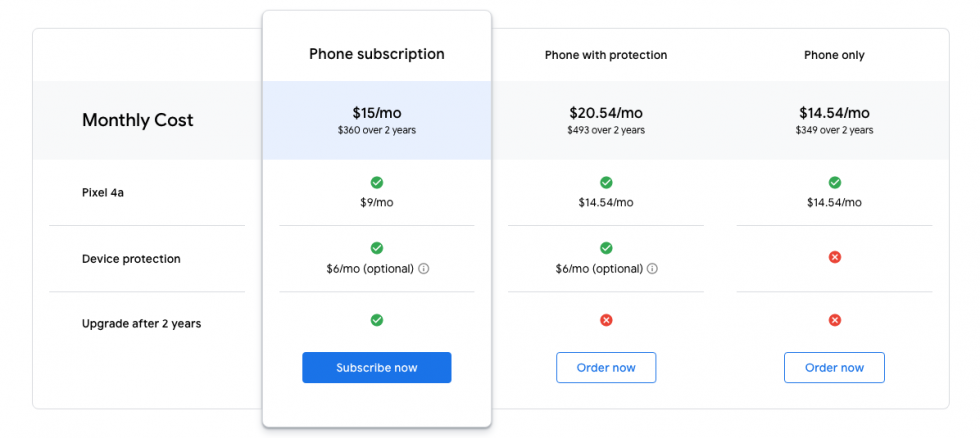Image resolution: width=980 pixels, height=438 pixels.
Task: Click green check under Phone only Pixel 4a
Action: (x=835, y=183)
